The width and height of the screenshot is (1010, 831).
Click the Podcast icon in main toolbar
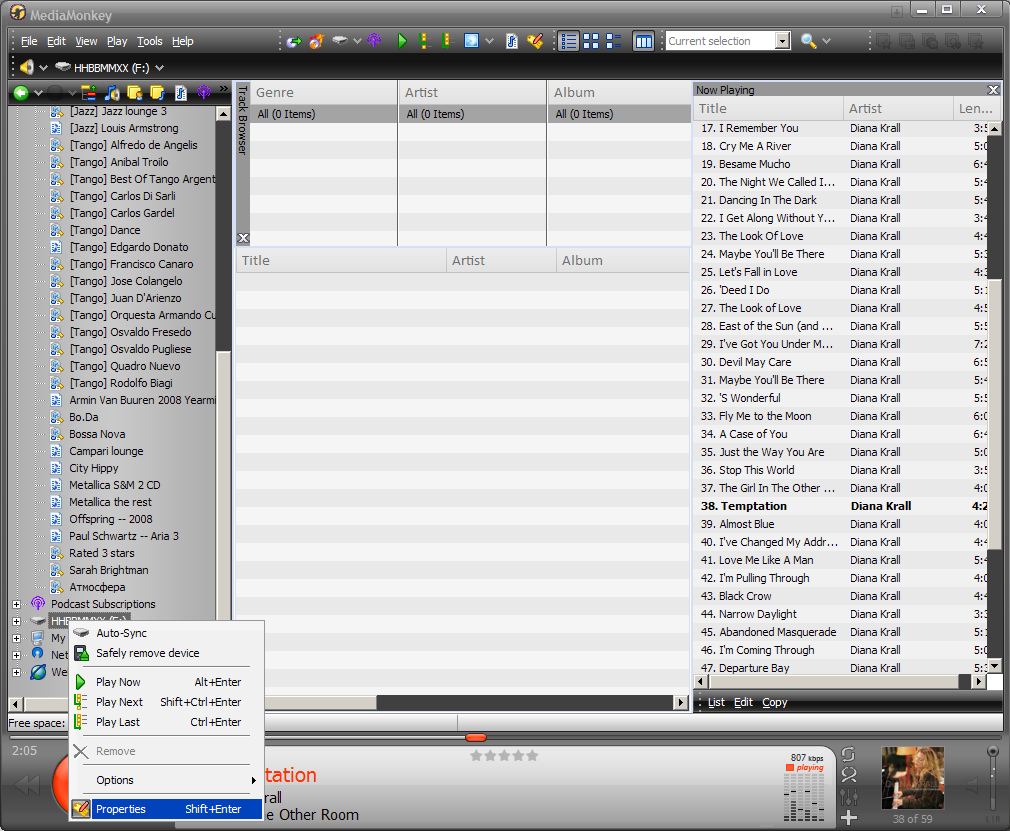point(374,41)
